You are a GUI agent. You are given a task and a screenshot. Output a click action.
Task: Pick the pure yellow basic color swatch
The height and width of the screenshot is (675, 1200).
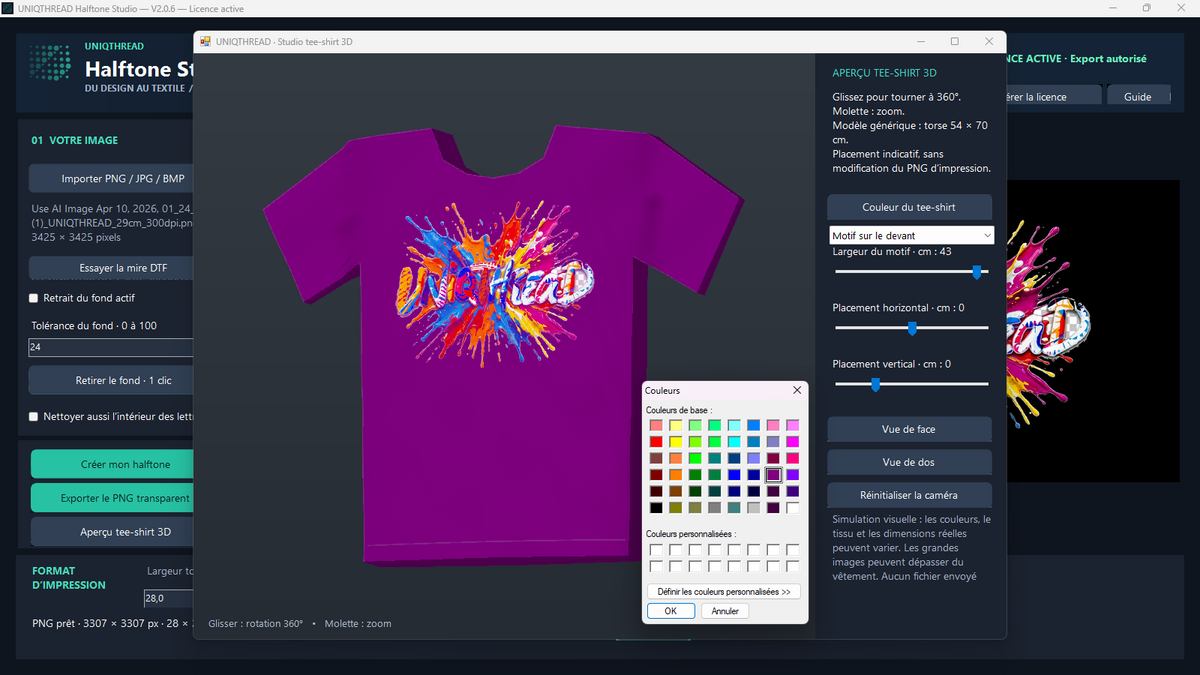(676, 442)
